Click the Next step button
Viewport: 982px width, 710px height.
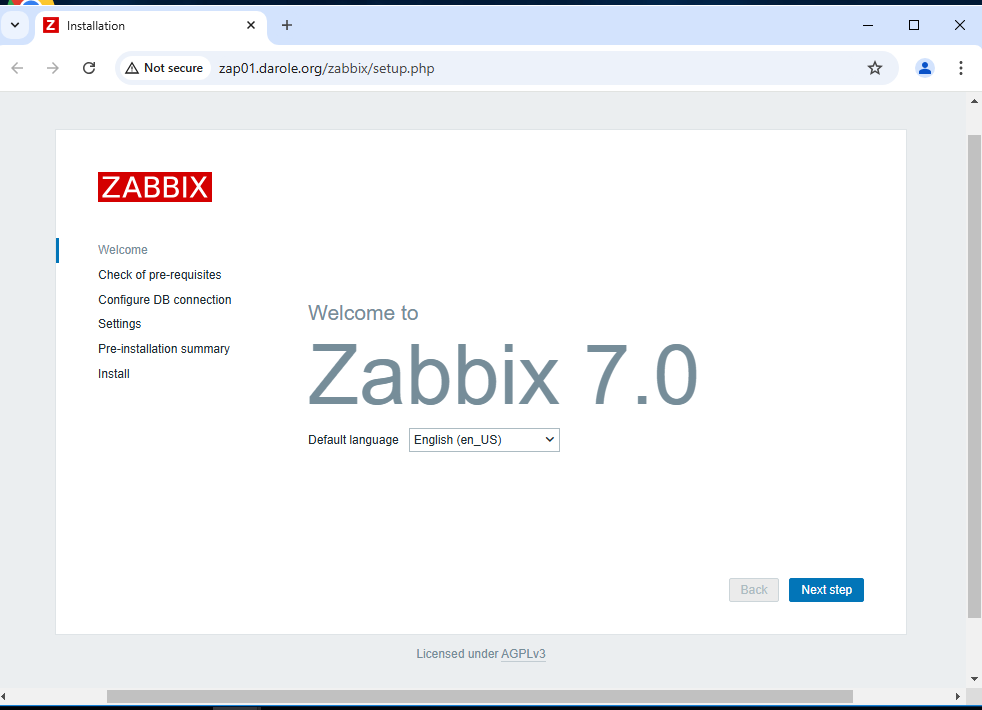click(826, 590)
